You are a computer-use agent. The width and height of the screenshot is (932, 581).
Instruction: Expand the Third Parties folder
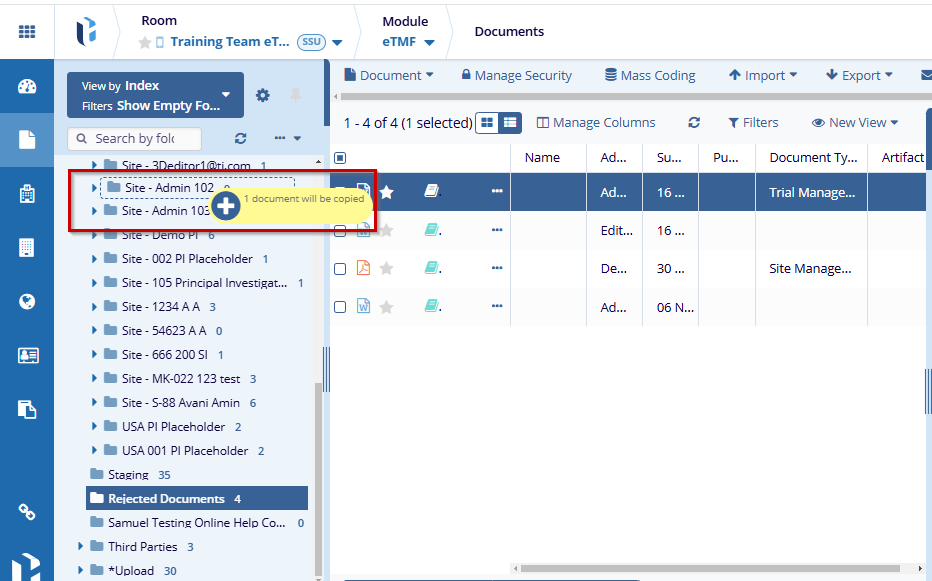(81, 547)
